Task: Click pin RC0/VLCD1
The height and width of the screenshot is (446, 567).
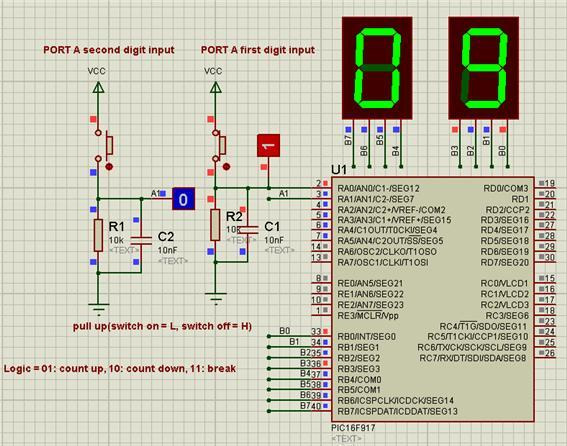Action: click(x=505, y=283)
